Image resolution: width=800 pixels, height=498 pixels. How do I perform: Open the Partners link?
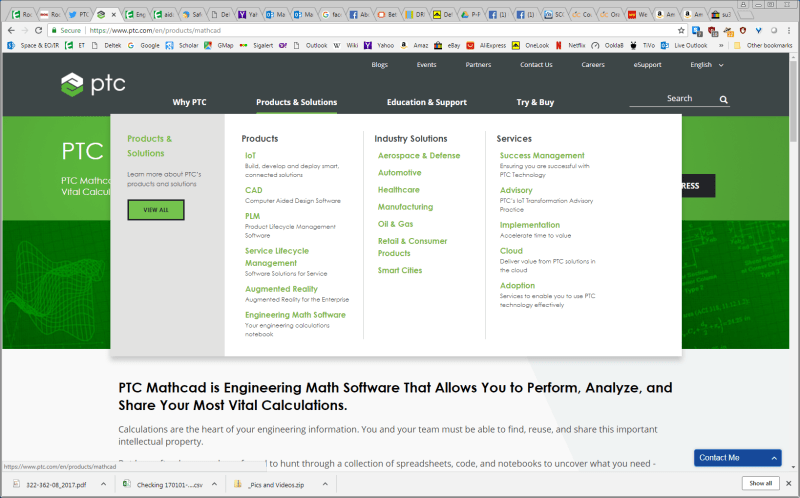[x=478, y=65]
